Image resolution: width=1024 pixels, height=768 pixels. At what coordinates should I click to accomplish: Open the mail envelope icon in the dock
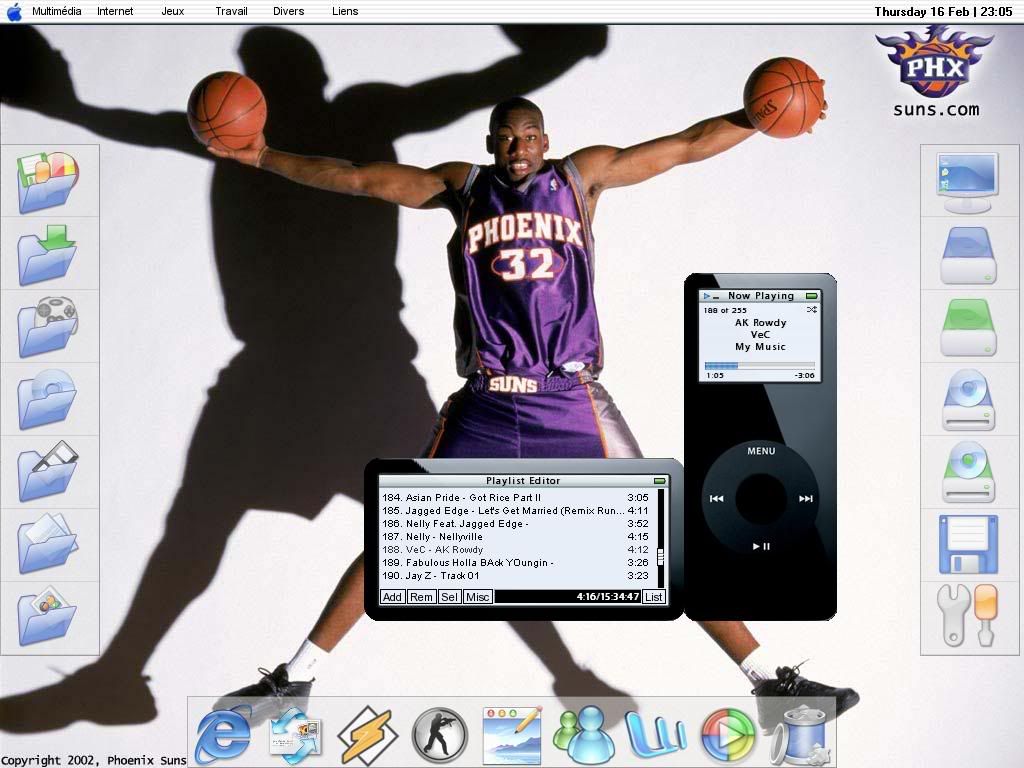[296, 735]
